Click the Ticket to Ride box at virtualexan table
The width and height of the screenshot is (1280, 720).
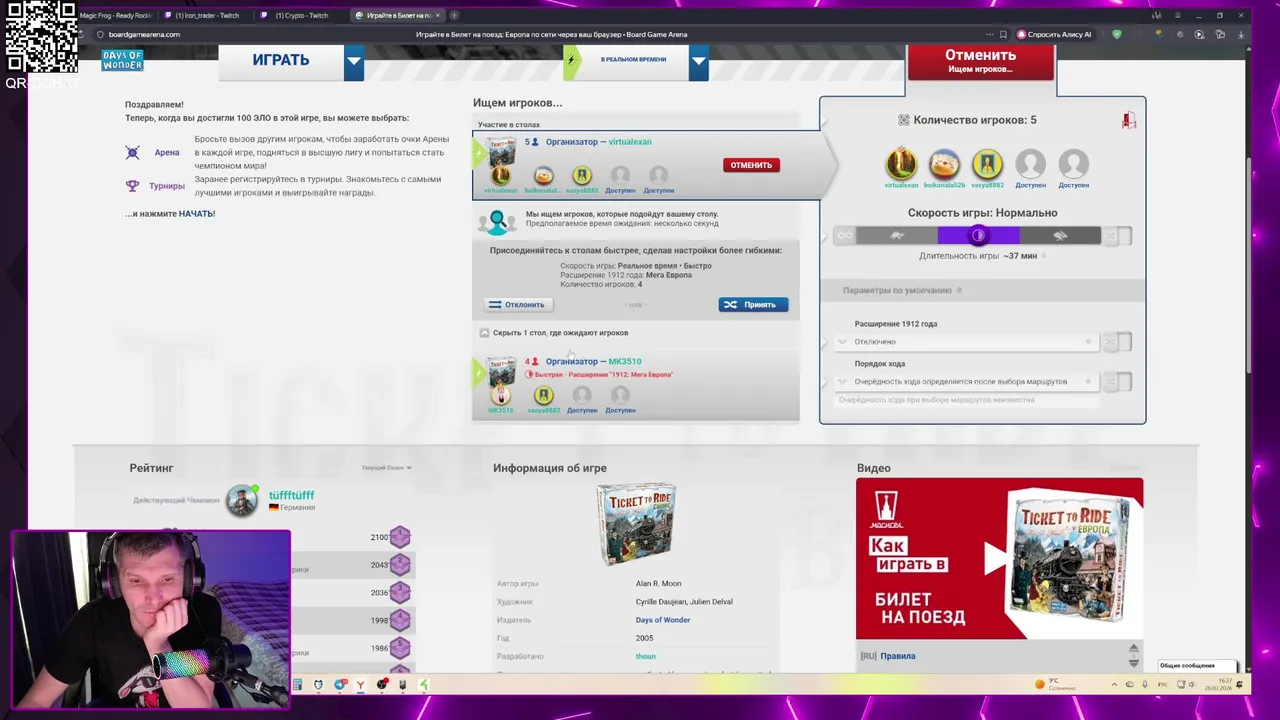[x=501, y=152]
